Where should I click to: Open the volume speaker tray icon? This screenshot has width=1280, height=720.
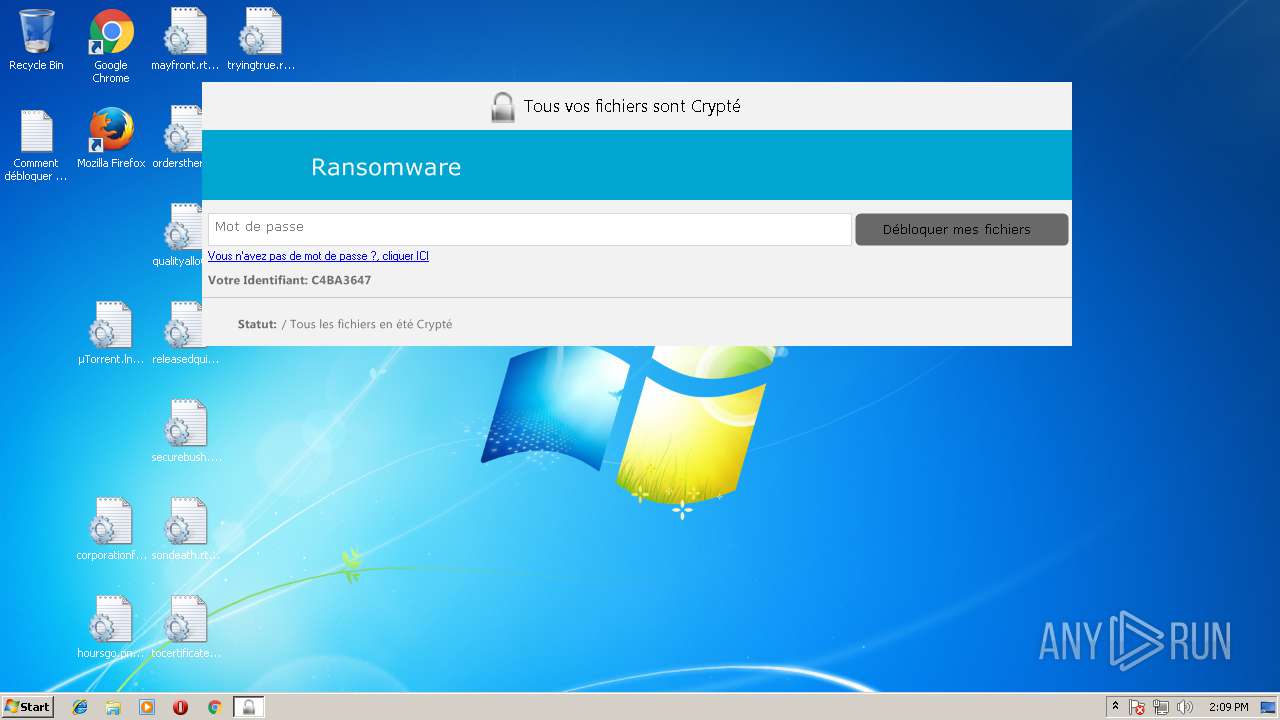click(1185, 707)
